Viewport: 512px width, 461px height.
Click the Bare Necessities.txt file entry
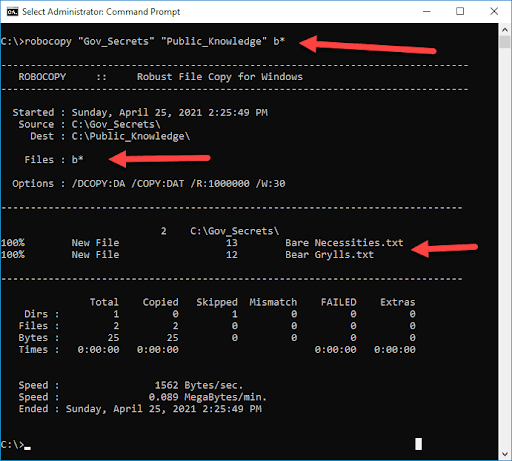pos(344,243)
